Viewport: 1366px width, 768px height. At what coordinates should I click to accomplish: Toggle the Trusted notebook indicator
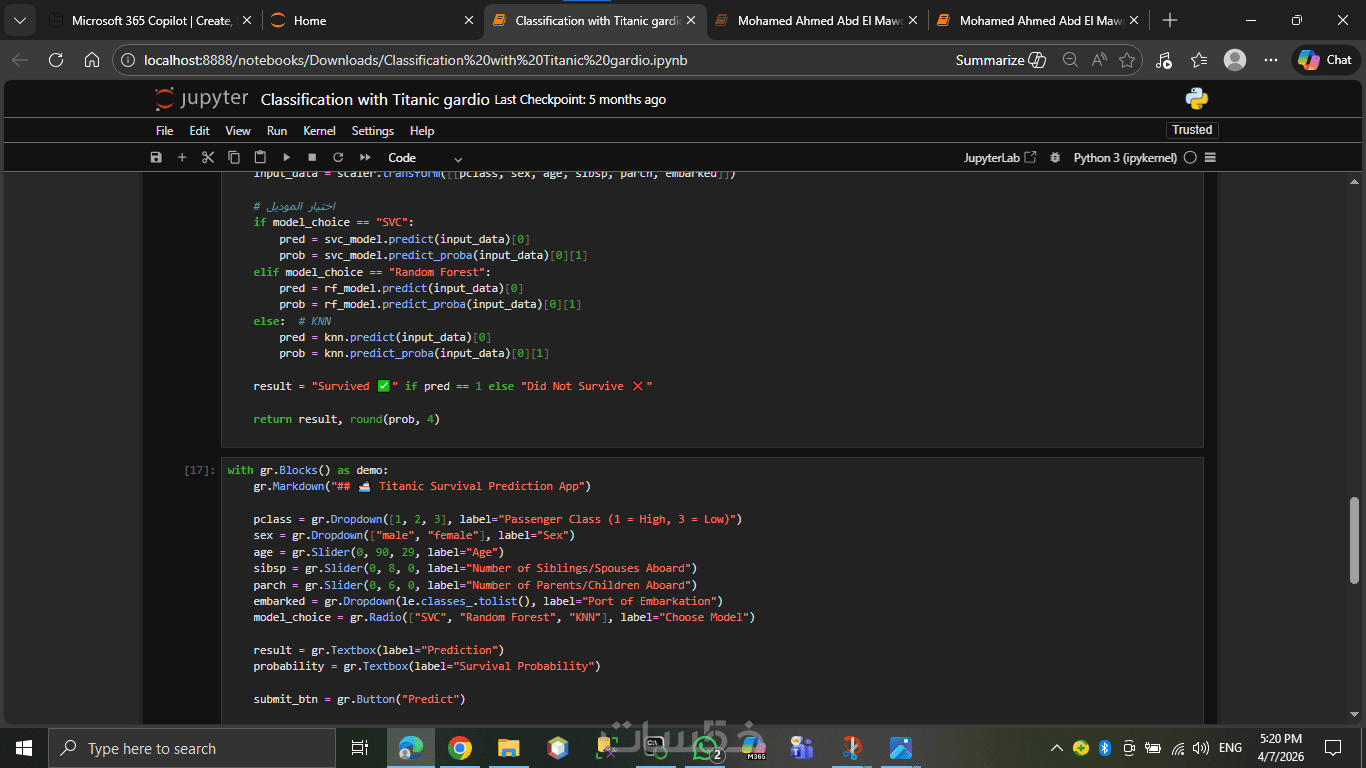pyautogui.click(x=1192, y=130)
